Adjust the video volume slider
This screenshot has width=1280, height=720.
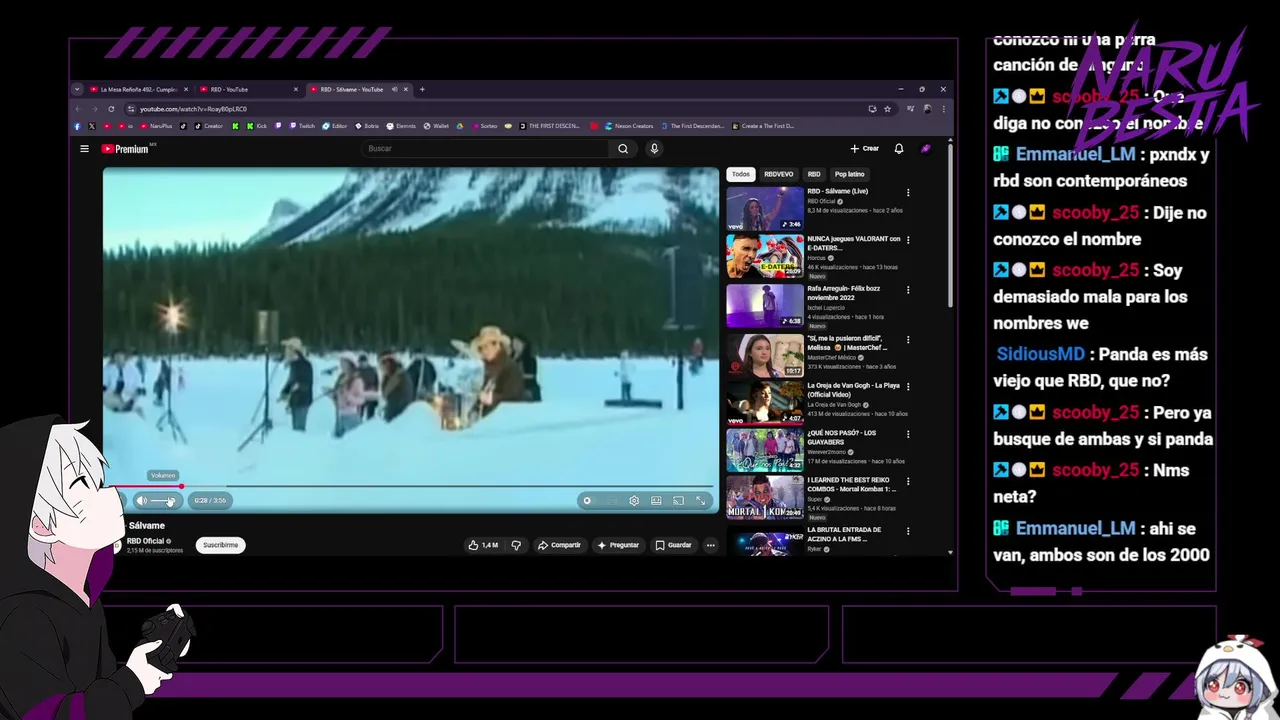[x=164, y=500]
